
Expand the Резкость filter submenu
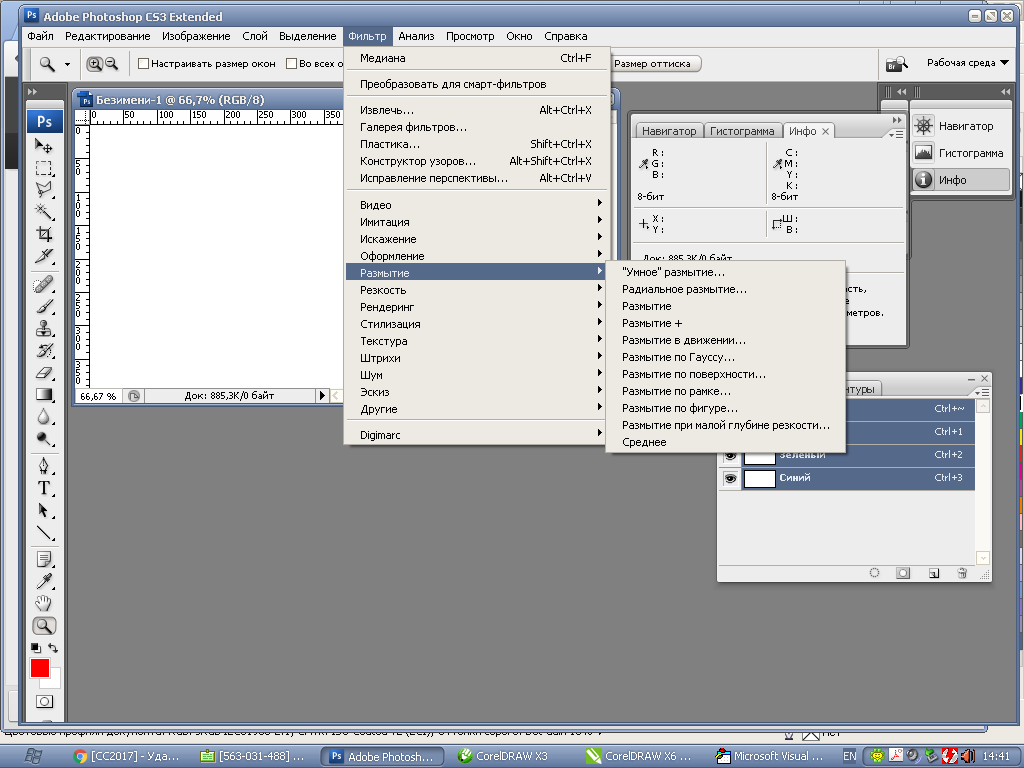[477, 290]
